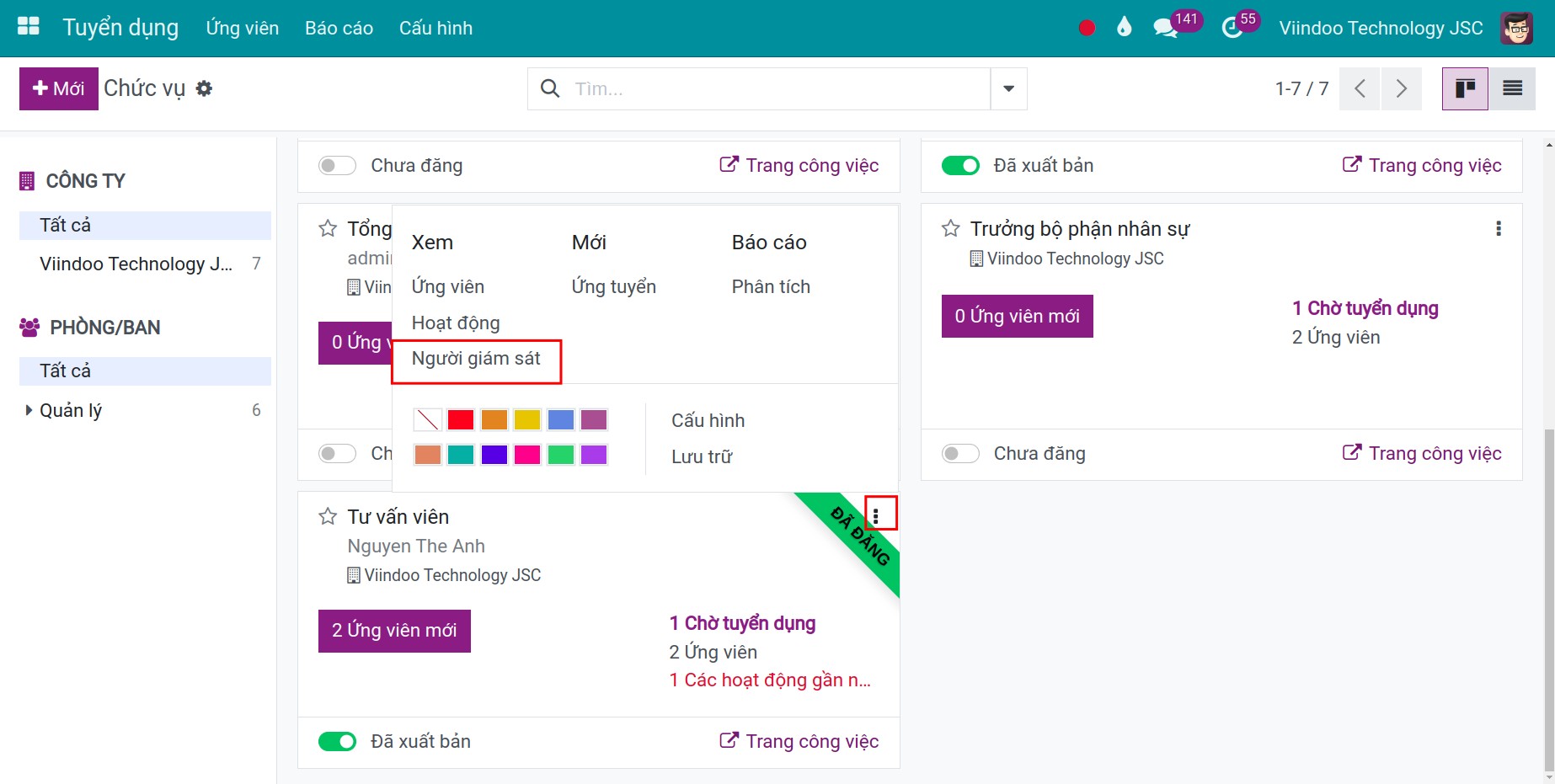This screenshot has width=1555, height=784.
Task: Pick the yellow color swatch
Action: pyautogui.click(x=527, y=419)
